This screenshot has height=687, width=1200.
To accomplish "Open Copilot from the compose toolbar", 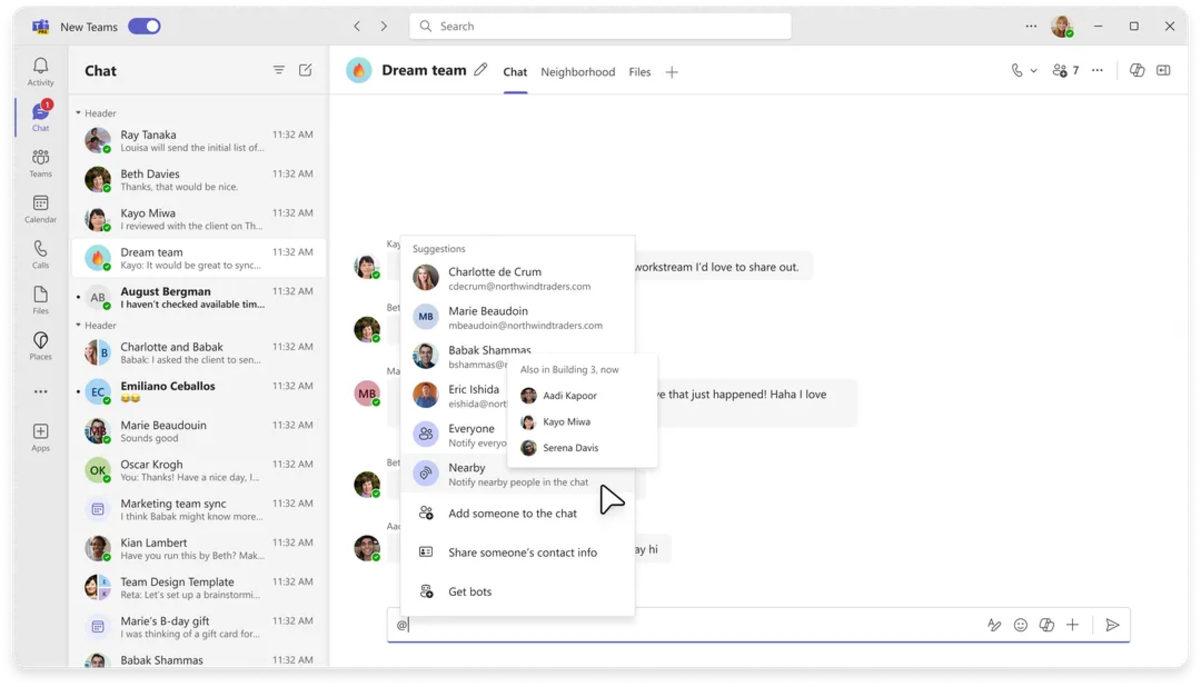I will 1046,624.
